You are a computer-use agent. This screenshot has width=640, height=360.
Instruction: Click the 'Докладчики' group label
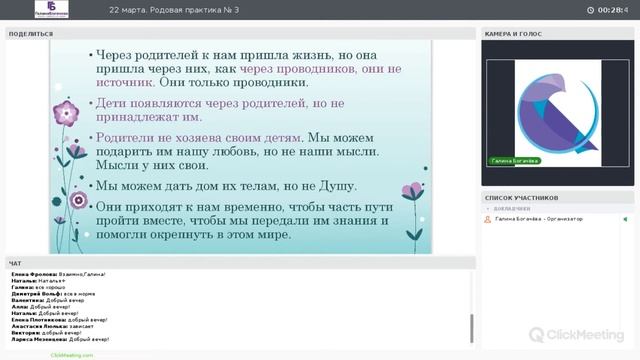tap(512, 209)
